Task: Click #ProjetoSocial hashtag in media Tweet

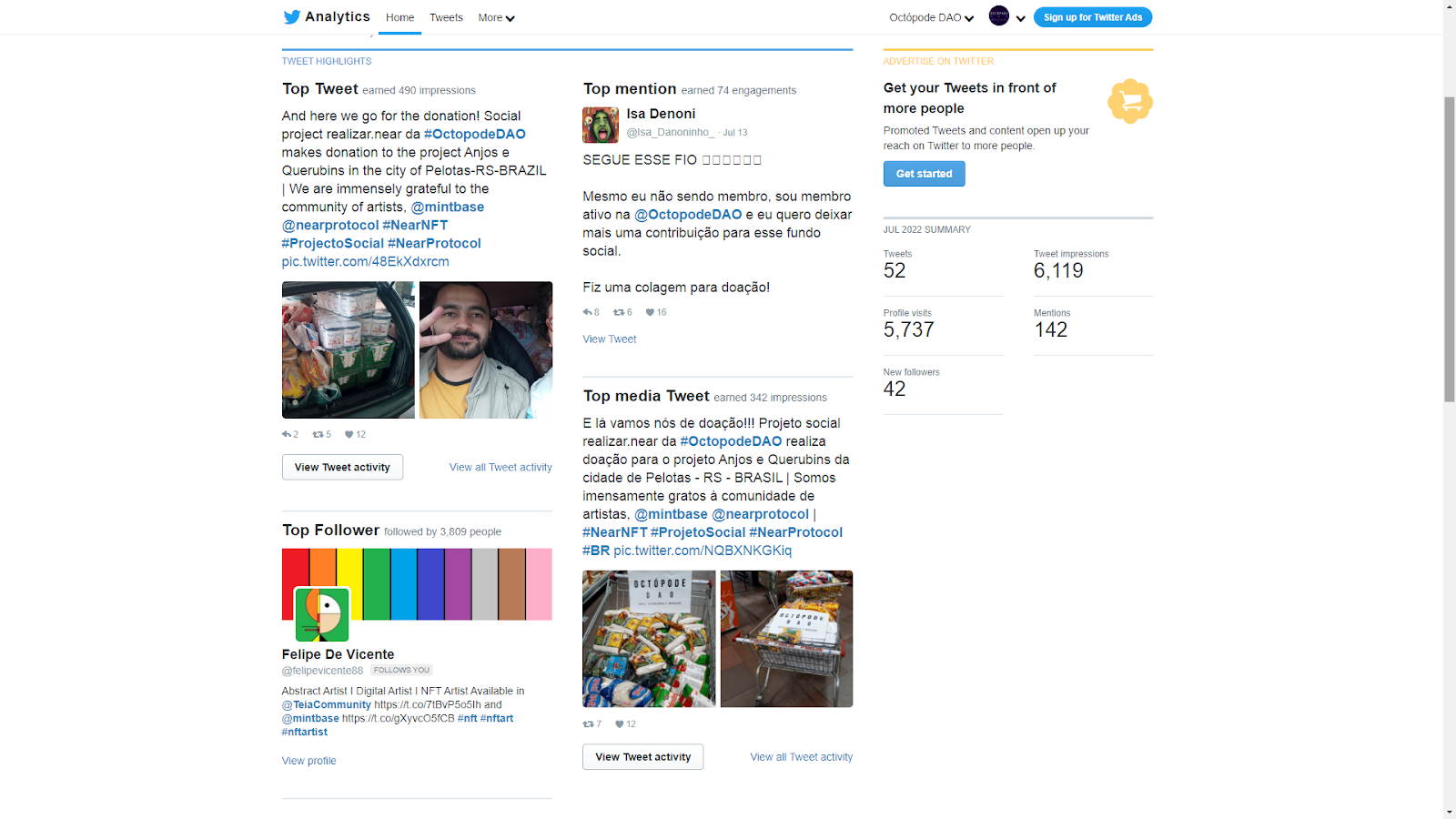Action: pyautogui.click(x=698, y=532)
